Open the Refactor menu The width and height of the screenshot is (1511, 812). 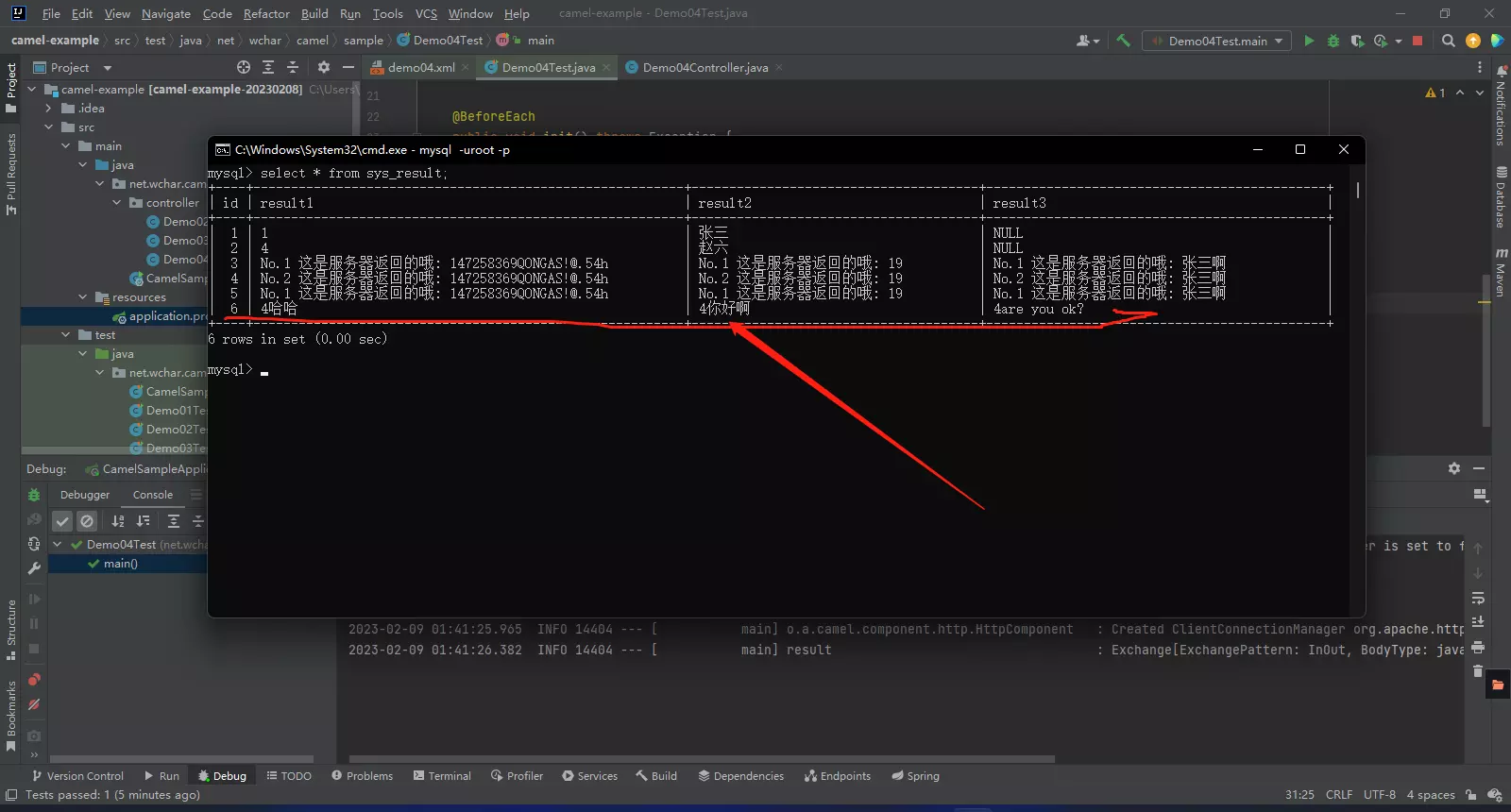[266, 13]
